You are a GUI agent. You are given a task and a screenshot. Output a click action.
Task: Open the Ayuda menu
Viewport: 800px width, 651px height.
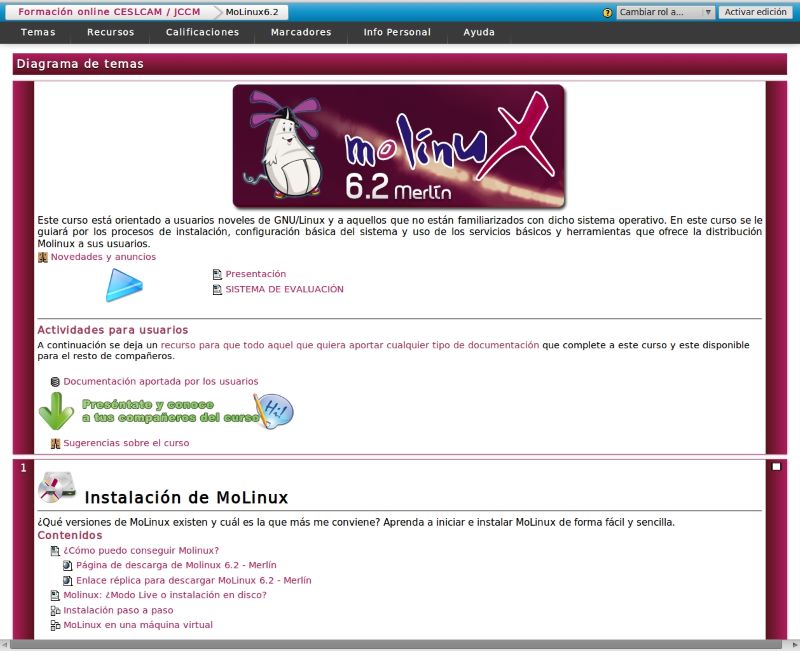[x=479, y=32]
